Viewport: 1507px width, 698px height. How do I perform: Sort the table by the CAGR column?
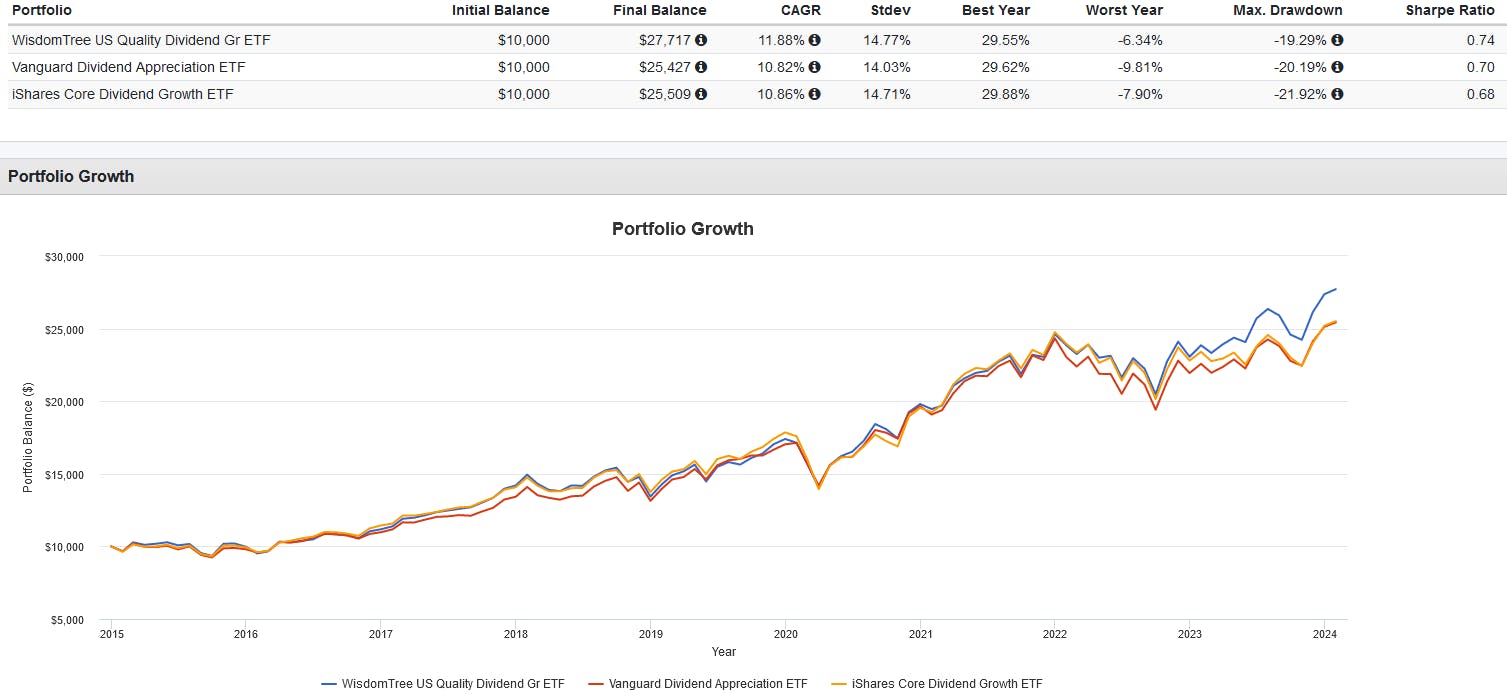pyautogui.click(x=802, y=10)
